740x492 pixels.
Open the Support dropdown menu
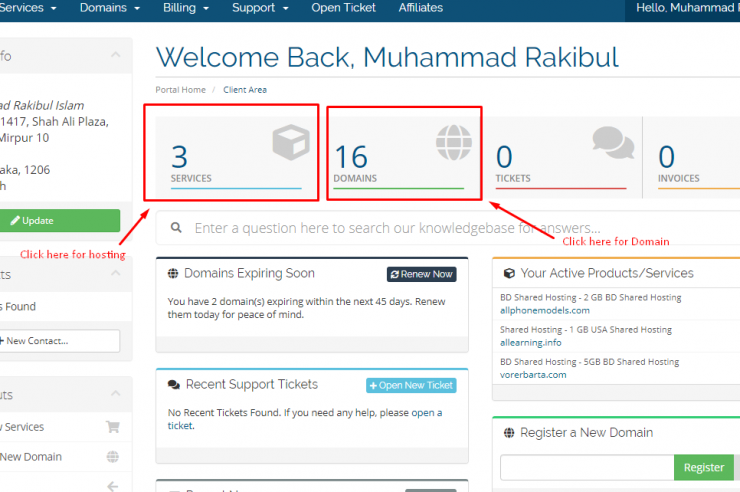tap(260, 8)
